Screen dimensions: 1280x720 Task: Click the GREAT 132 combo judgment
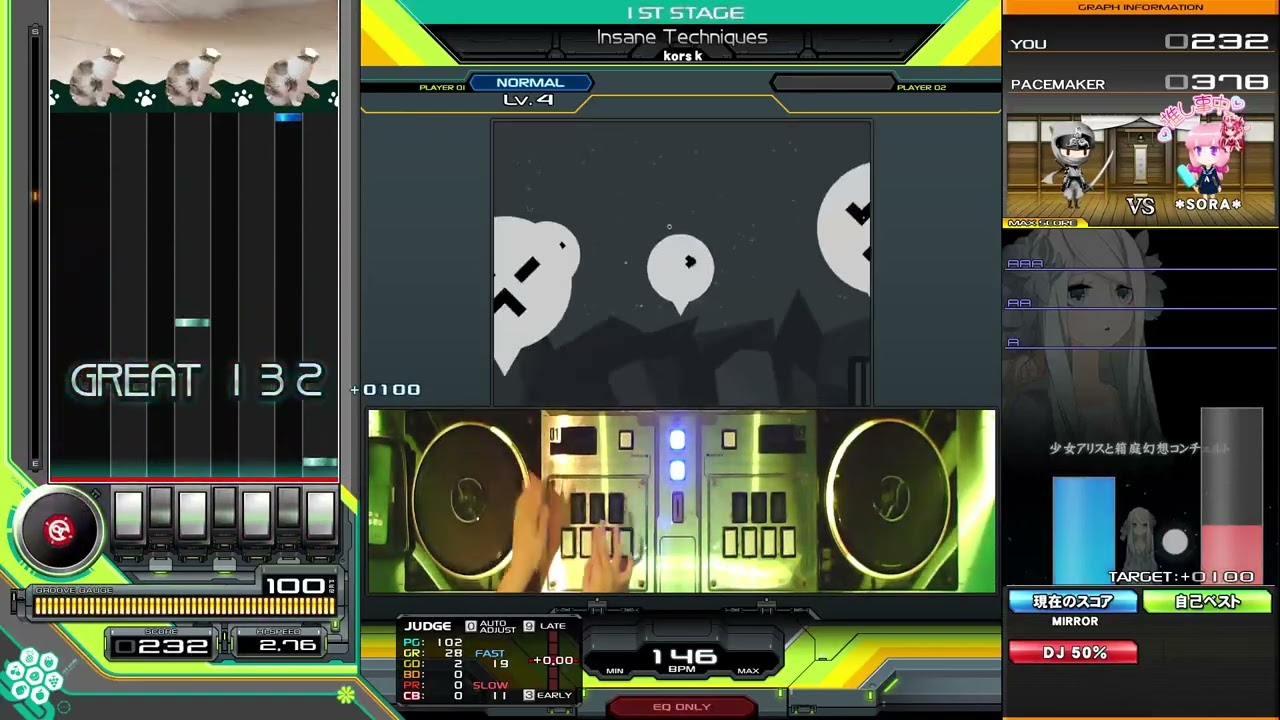(x=197, y=381)
